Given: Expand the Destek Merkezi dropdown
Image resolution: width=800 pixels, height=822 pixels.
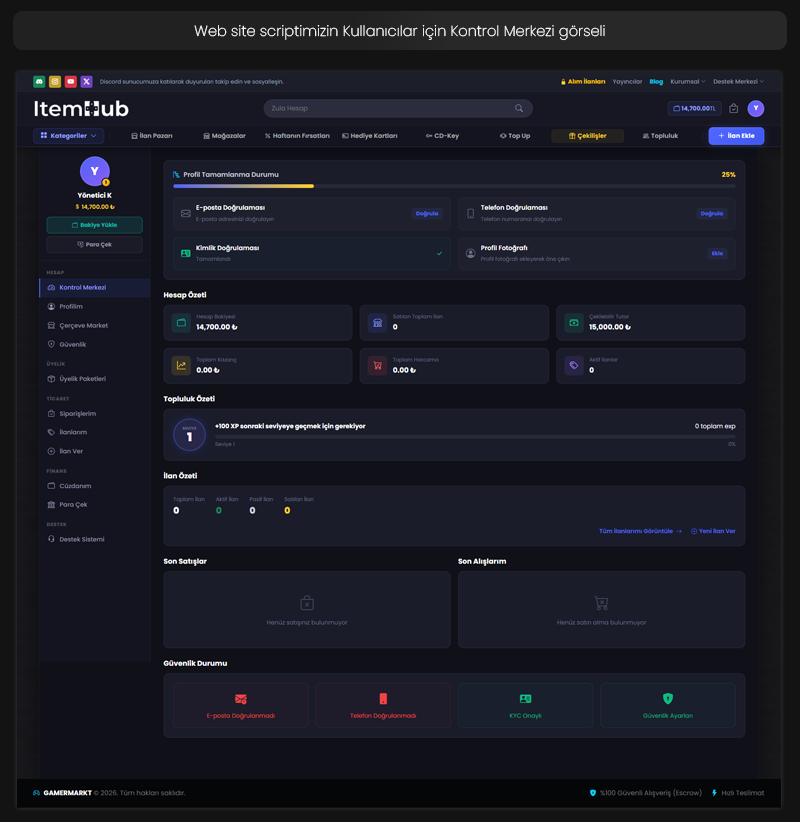Looking at the screenshot, I should [738, 81].
